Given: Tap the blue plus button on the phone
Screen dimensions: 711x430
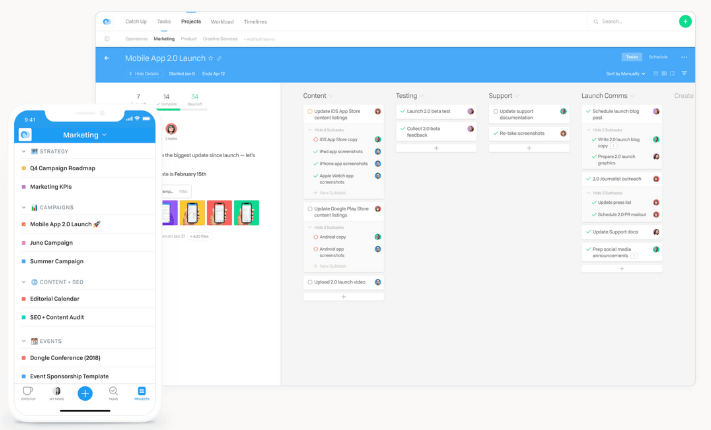Looking at the screenshot, I should [85, 393].
